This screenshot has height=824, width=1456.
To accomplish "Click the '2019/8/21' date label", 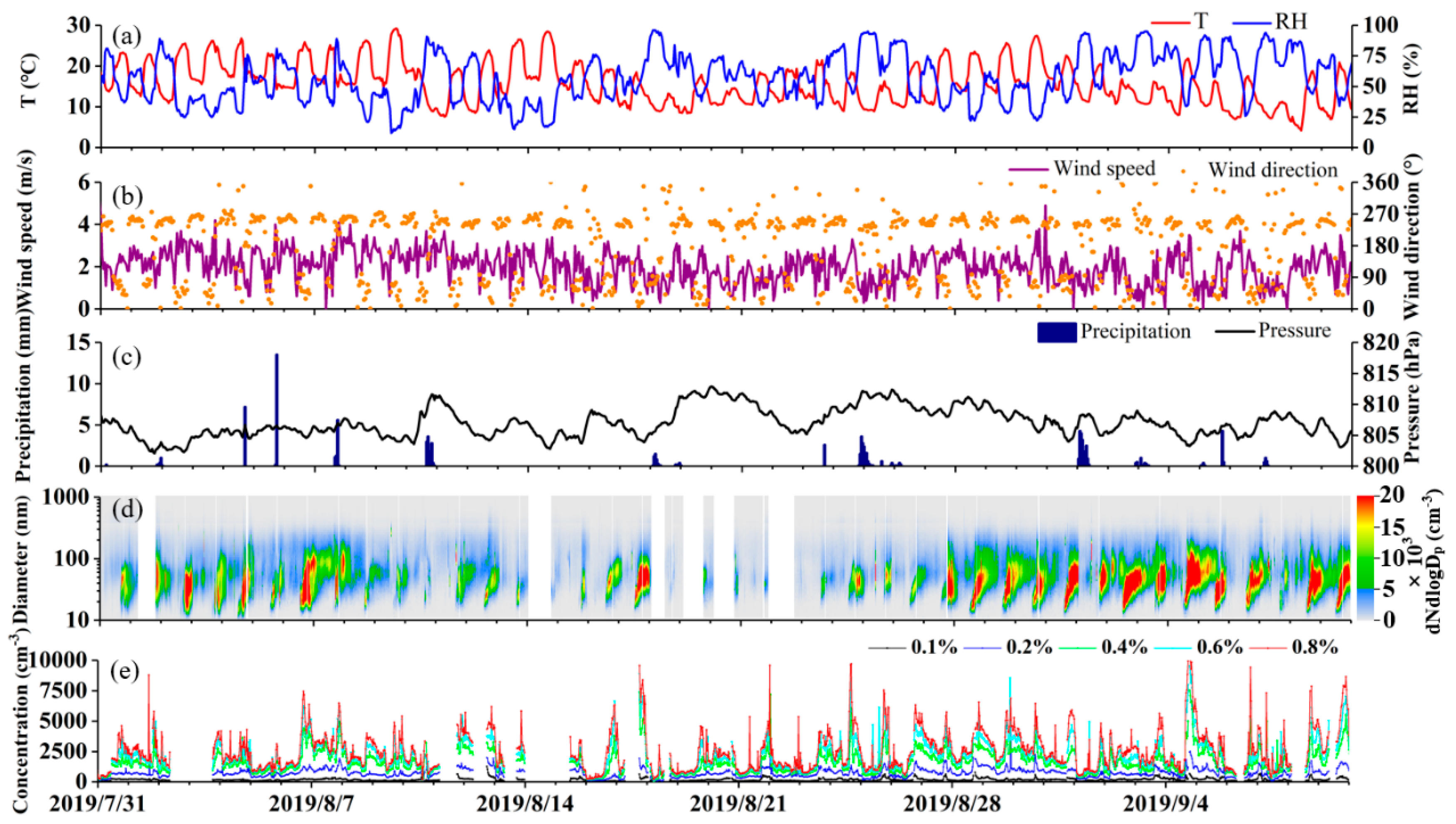I will tap(739, 804).
